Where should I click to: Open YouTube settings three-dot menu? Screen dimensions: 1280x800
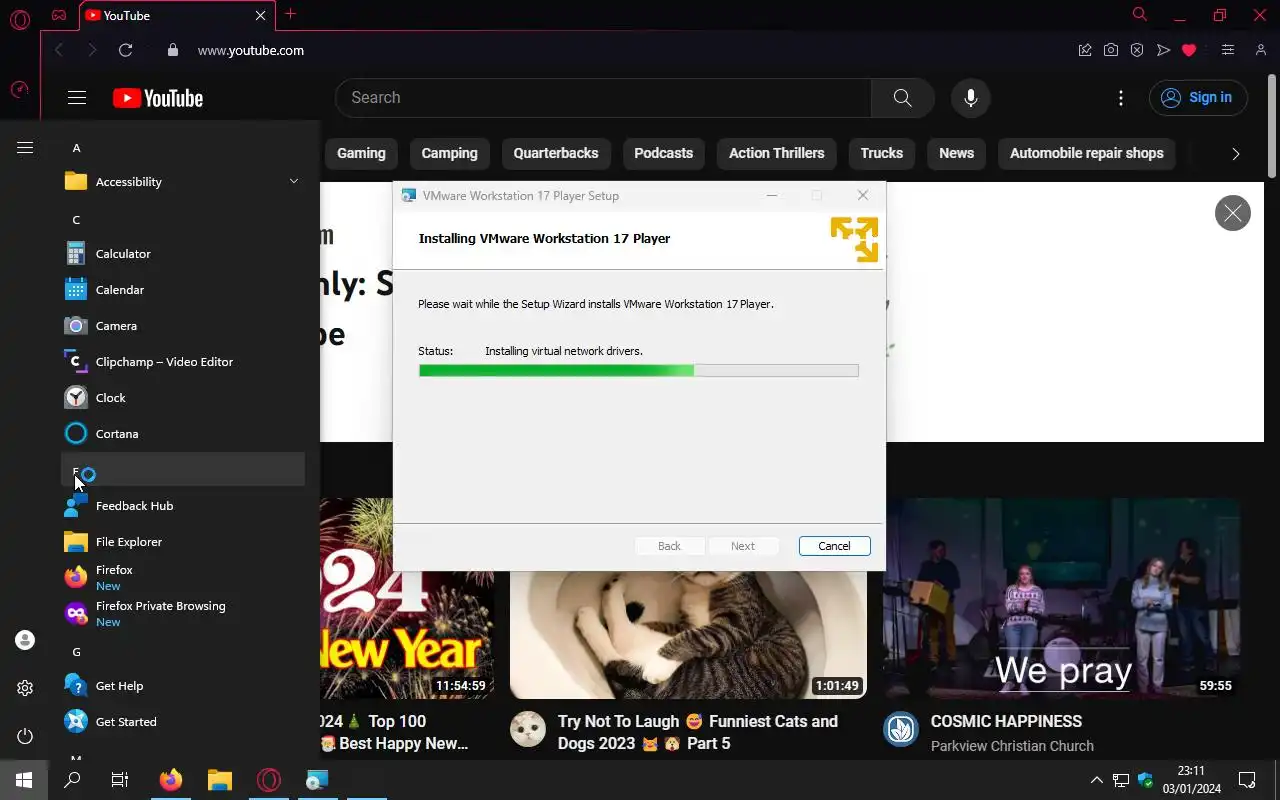1121,98
